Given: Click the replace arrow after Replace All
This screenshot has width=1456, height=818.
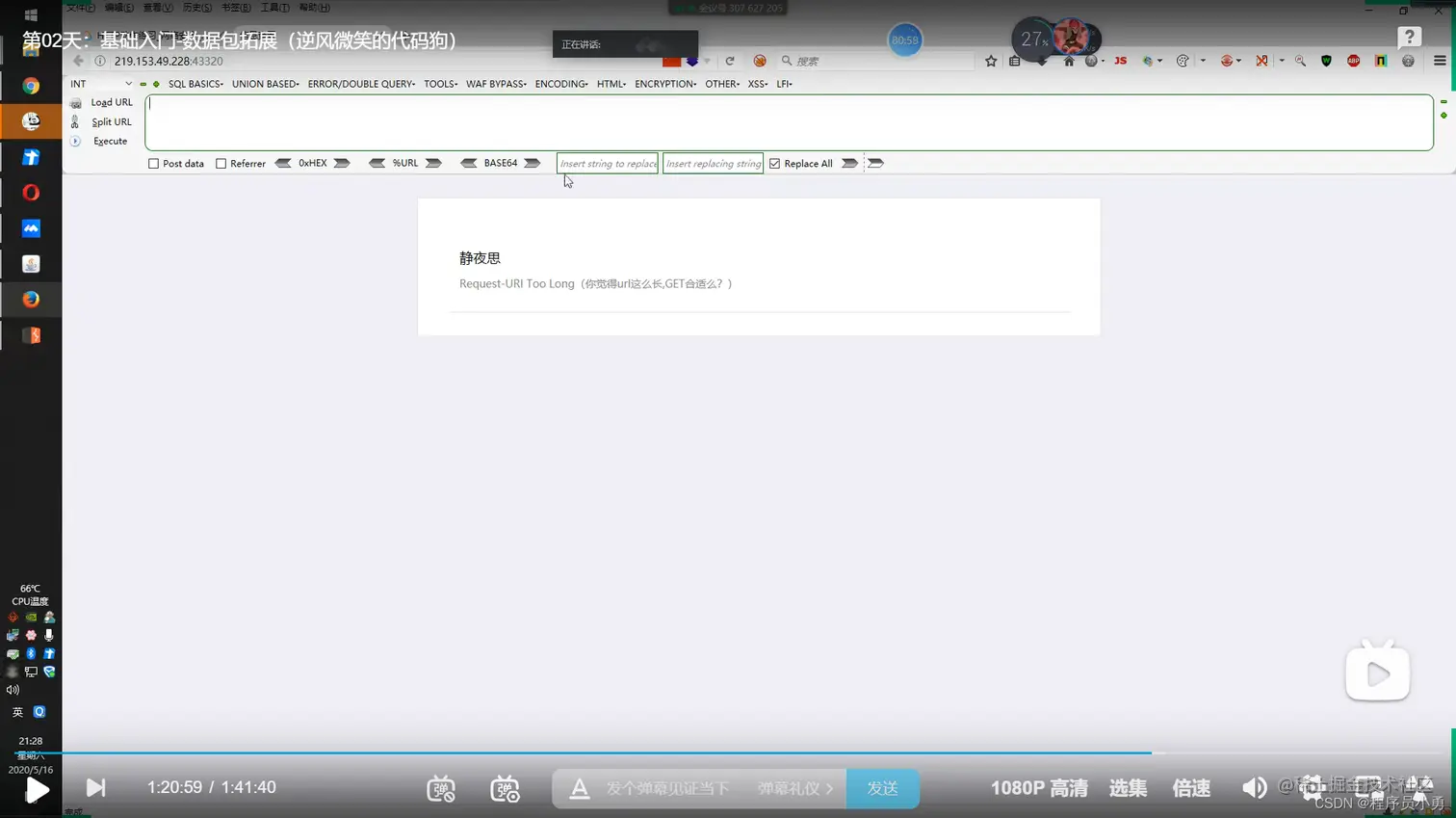Looking at the screenshot, I should click(849, 163).
